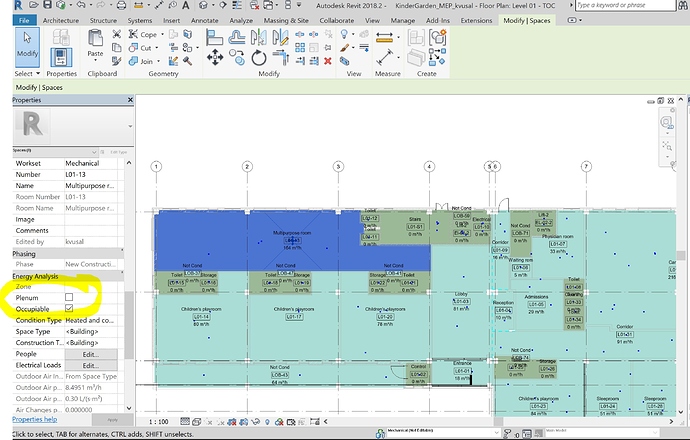Close the Properties palette
Screen dimensions: 690x440
[x=130, y=100]
